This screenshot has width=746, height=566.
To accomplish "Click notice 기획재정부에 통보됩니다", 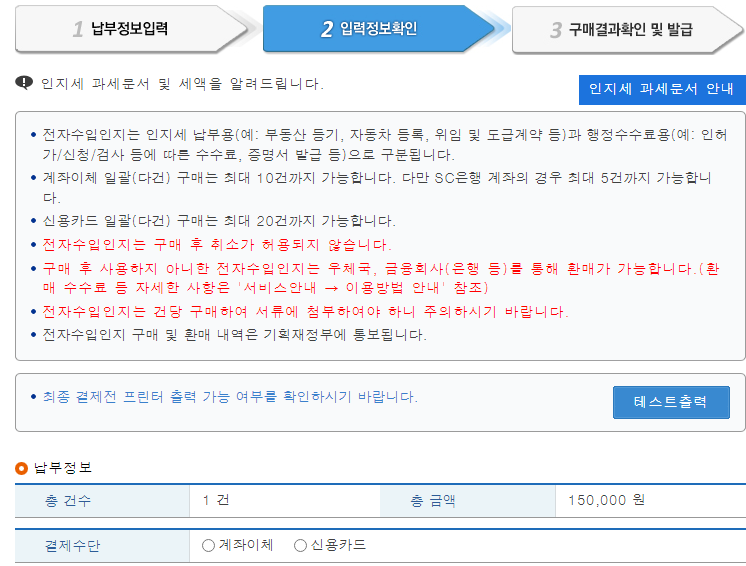I will (x=235, y=335).
